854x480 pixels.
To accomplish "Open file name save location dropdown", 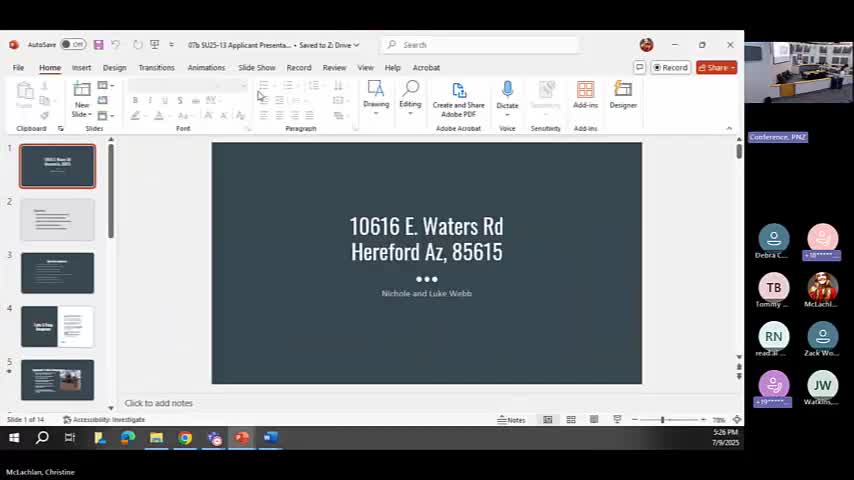I will tap(357, 45).
